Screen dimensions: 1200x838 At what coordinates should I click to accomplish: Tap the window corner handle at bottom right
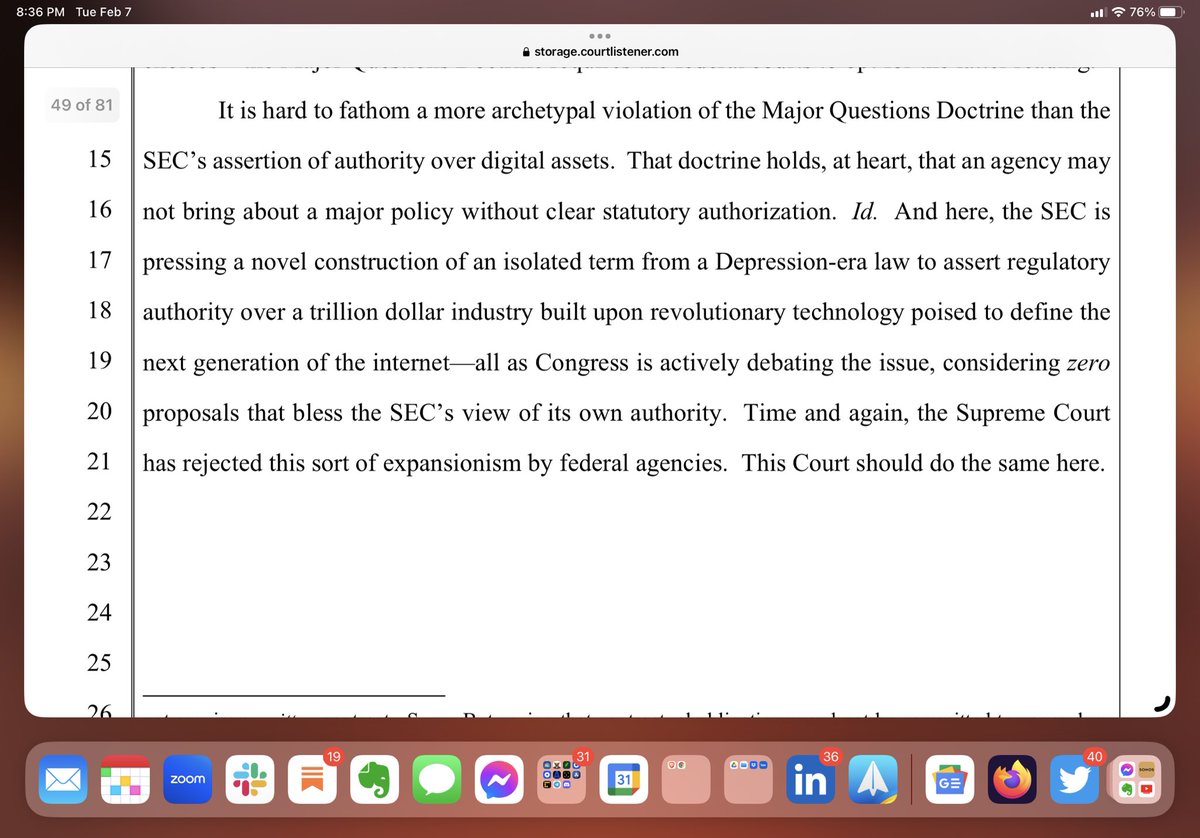tap(1162, 704)
